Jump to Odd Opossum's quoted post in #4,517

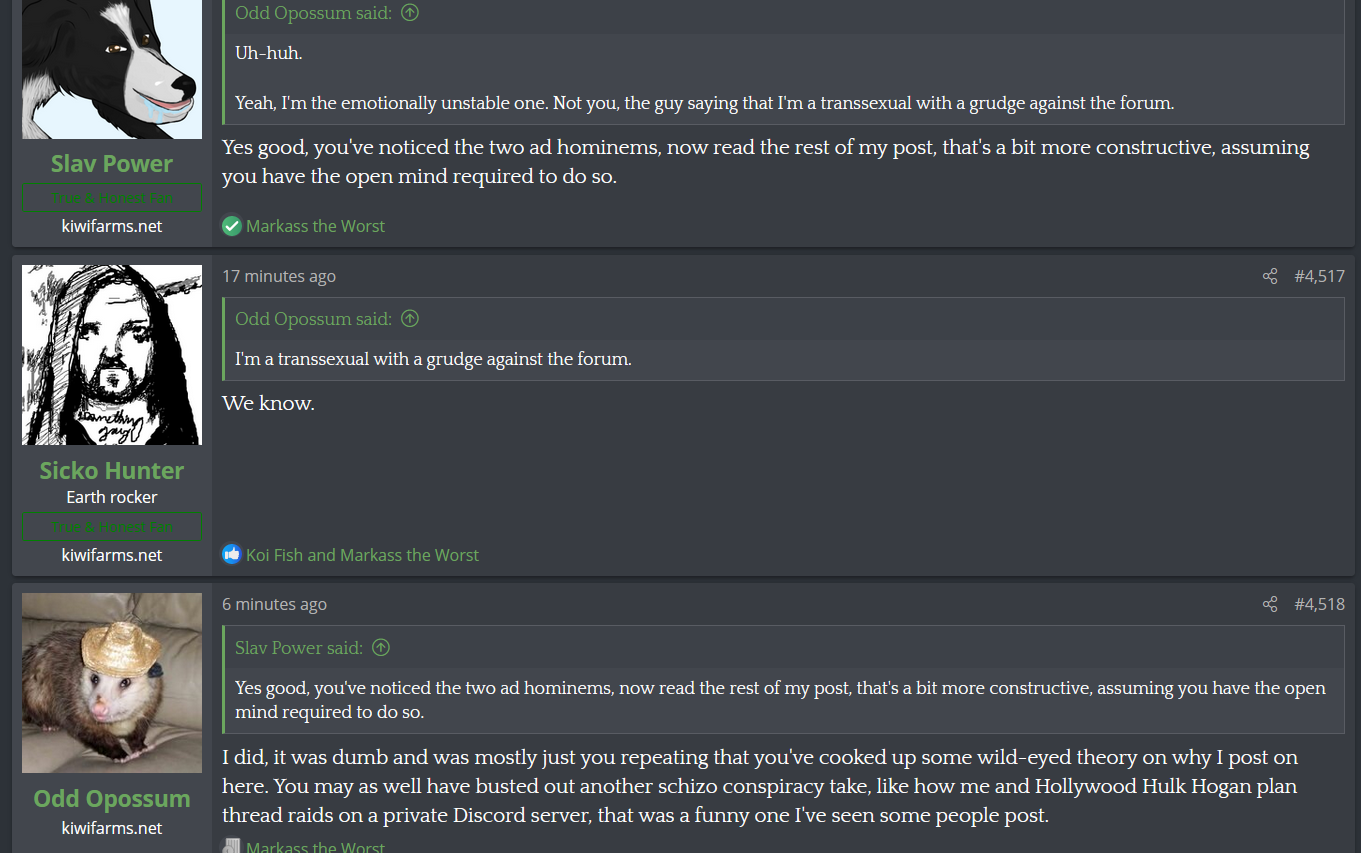(409, 319)
